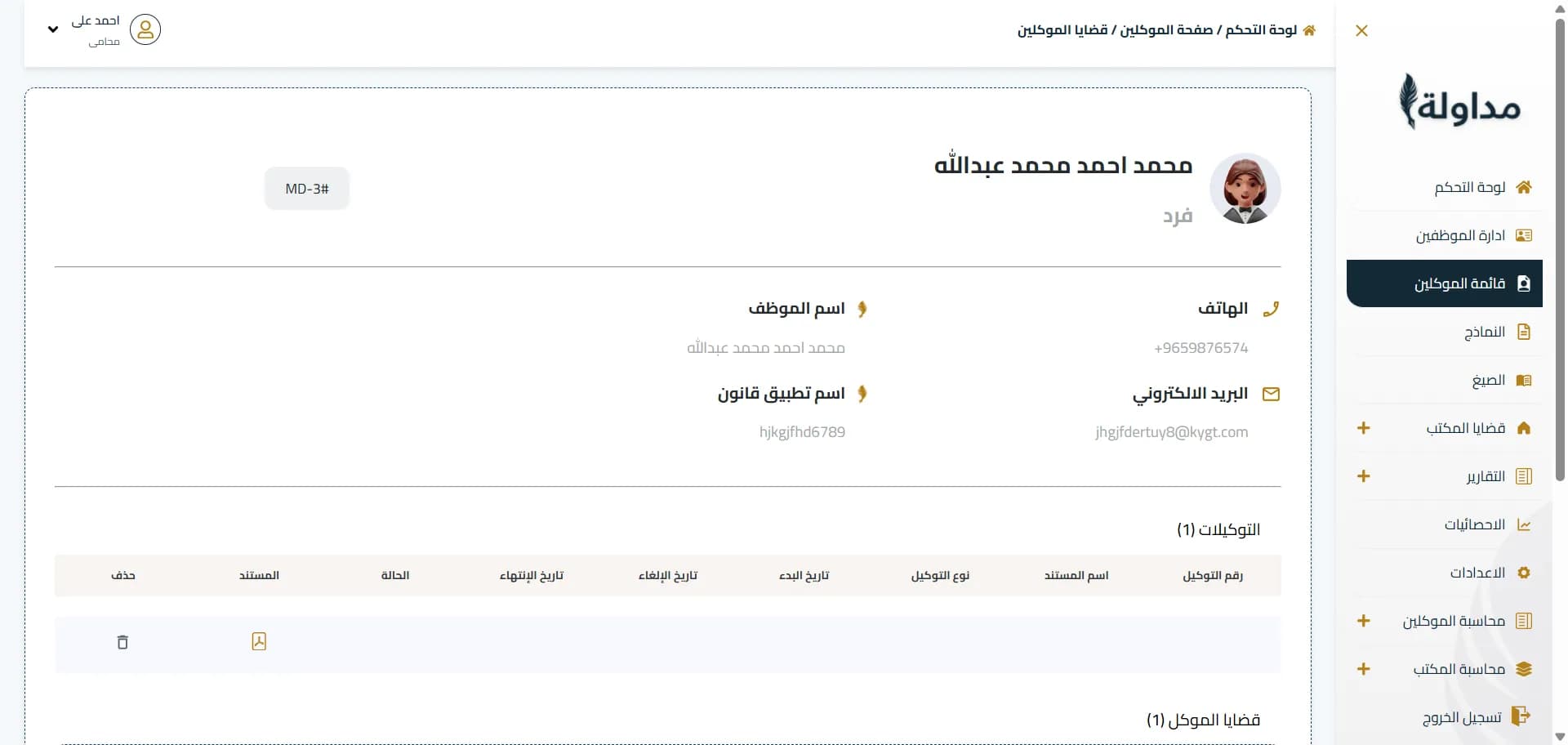Click the gear icon beside الاعدادات

1524,573
